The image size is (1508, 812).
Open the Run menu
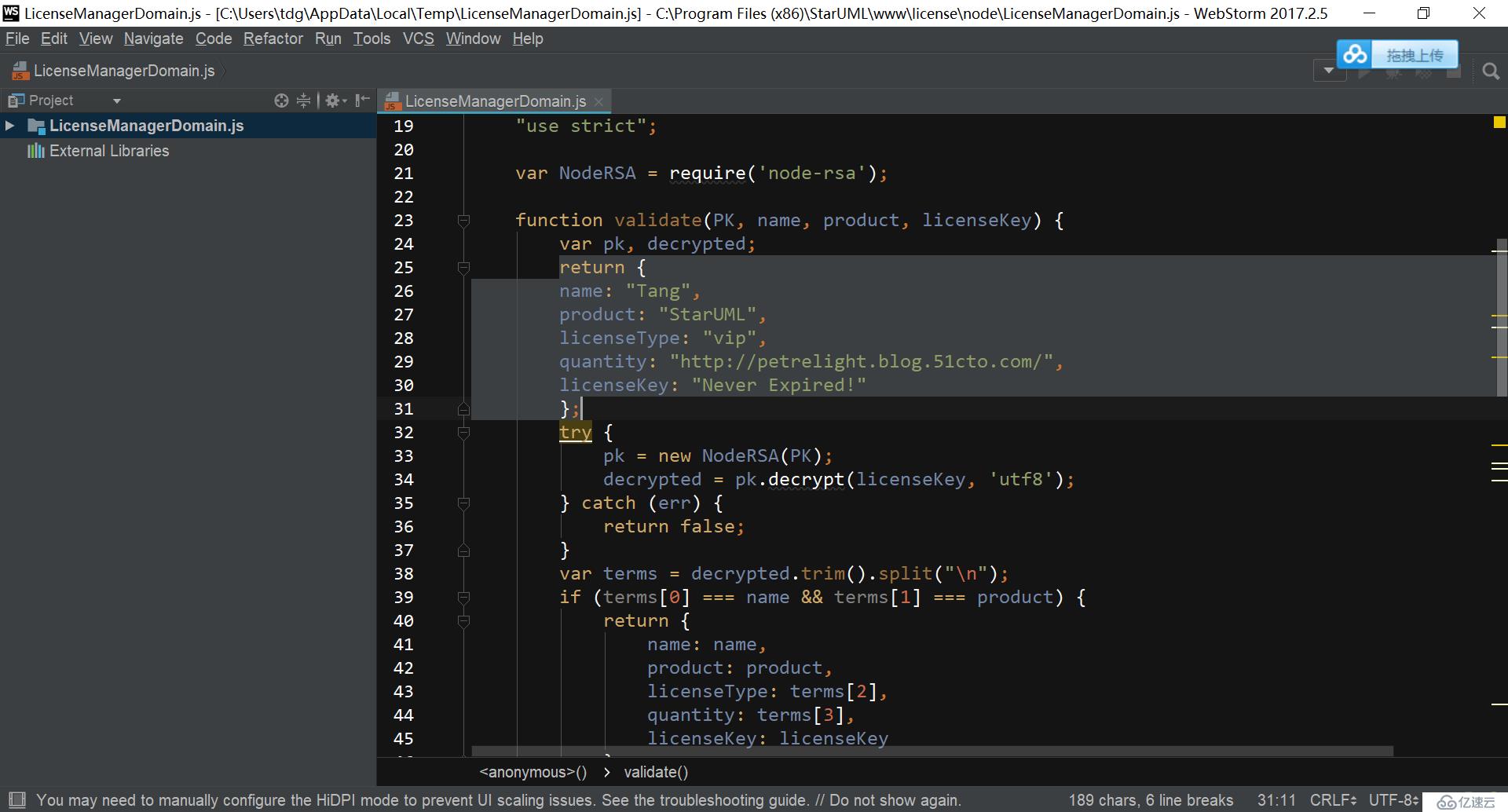point(328,38)
